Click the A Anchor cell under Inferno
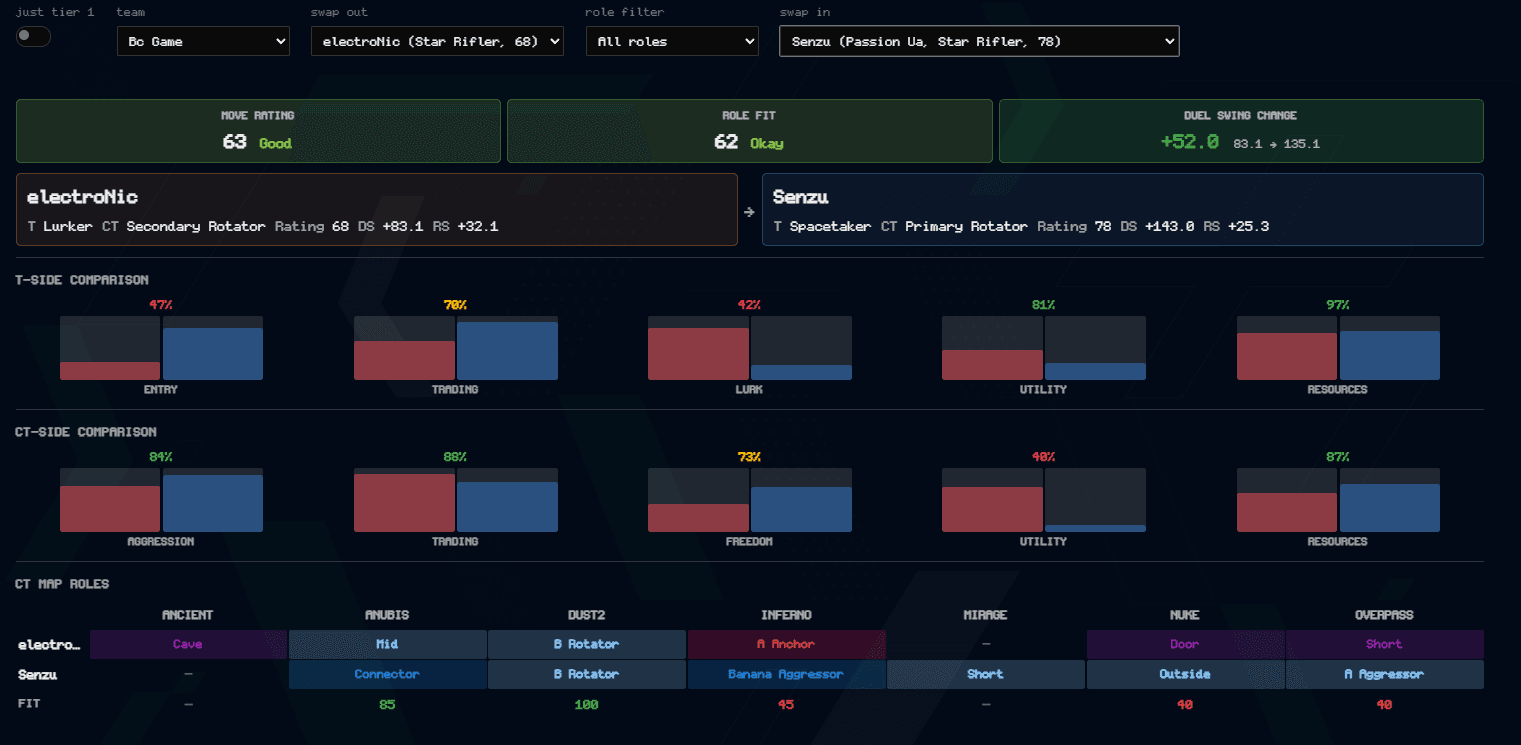Screen dimensions: 1521x745 coord(786,644)
